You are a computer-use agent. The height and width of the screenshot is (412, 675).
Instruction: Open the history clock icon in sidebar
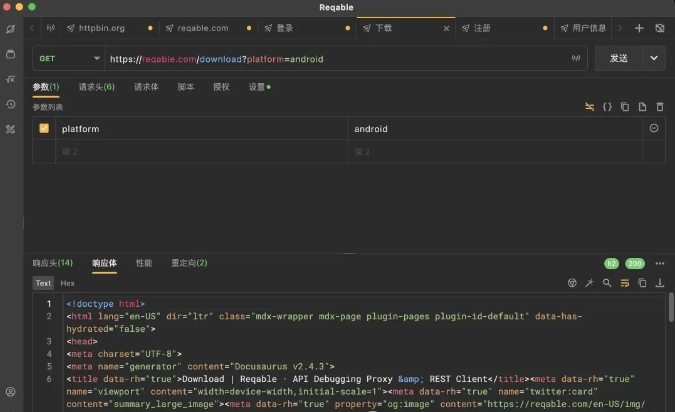pyautogui.click(x=10, y=104)
